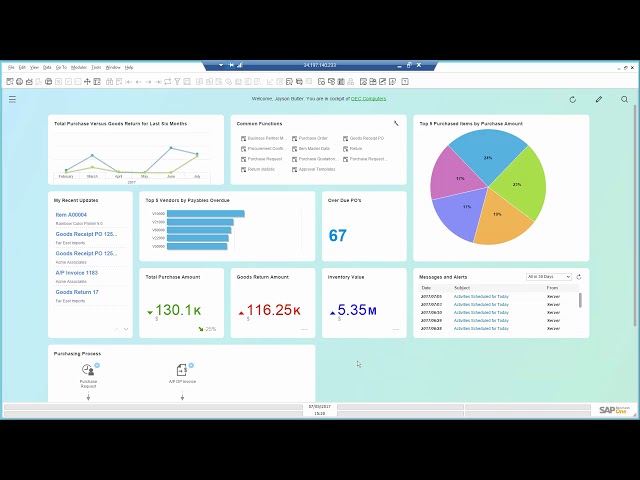
Task: Click the Send Email toolbar icon
Action: (x=29, y=82)
